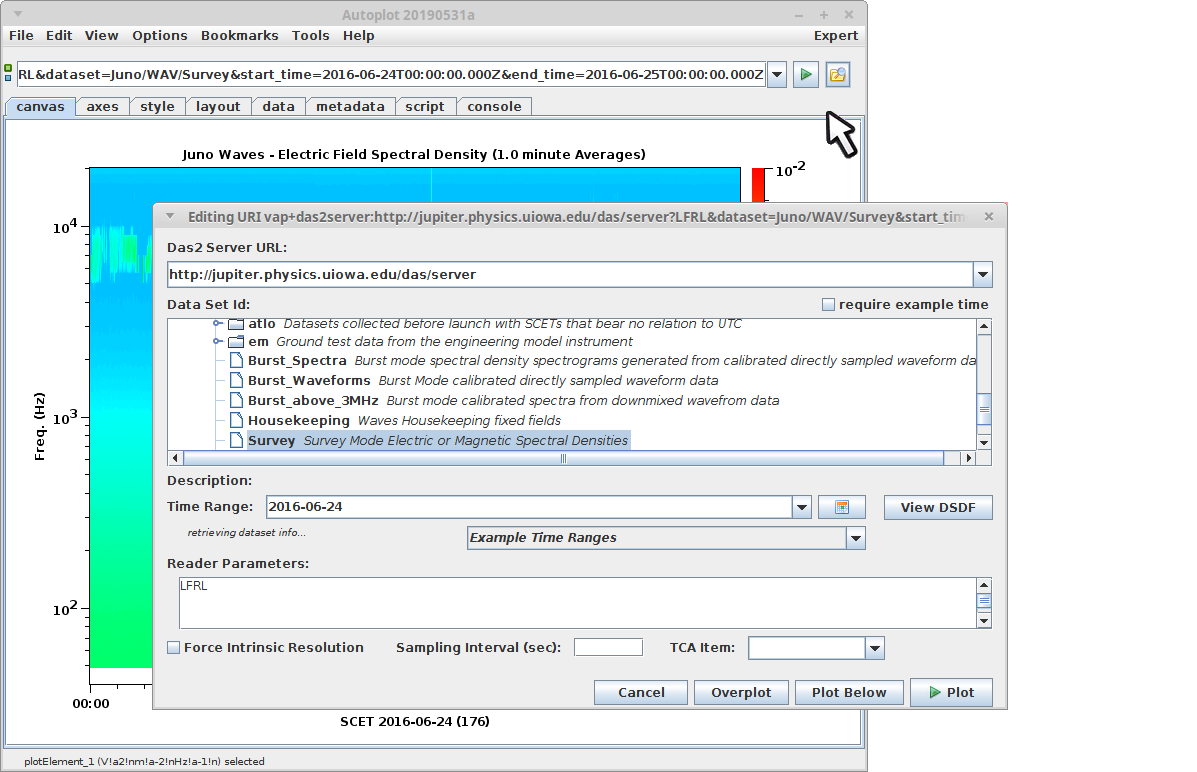1197x772 pixels.
Task: Expand the em dataset folder
Action: tap(218, 342)
